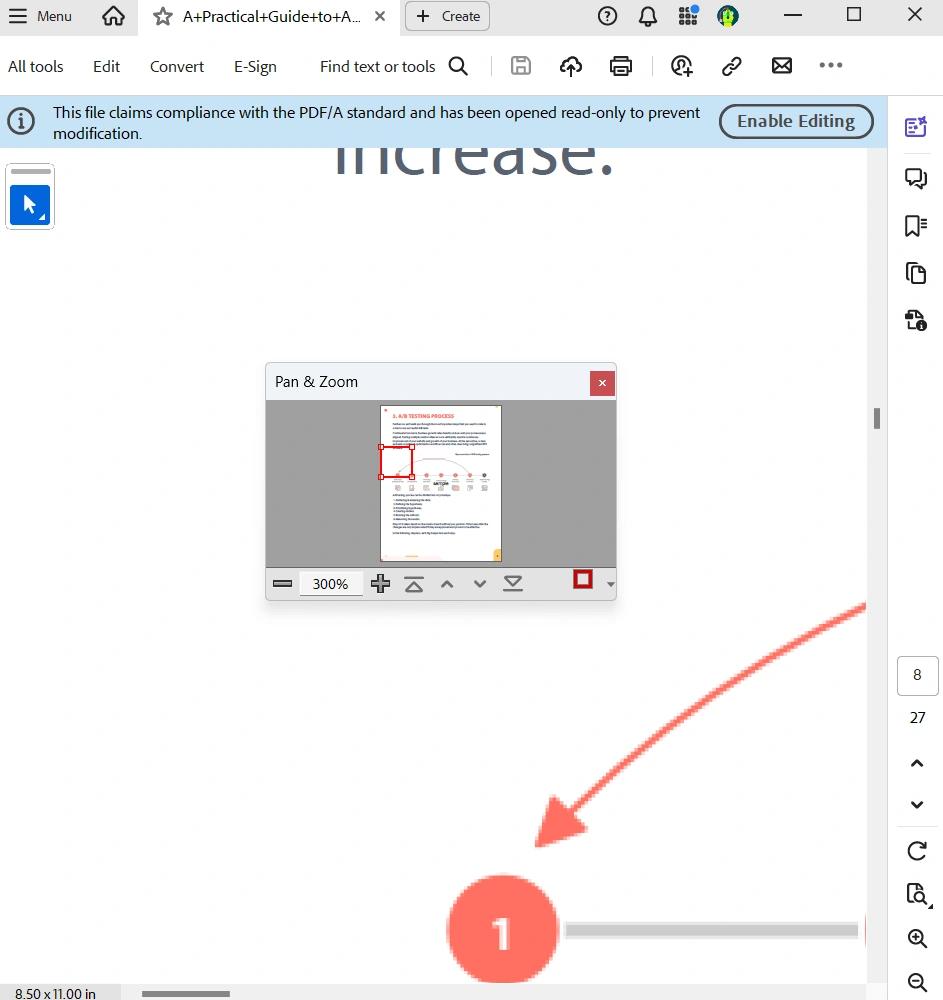Print the document
This screenshot has width=943, height=1000.
click(x=620, y=66)
